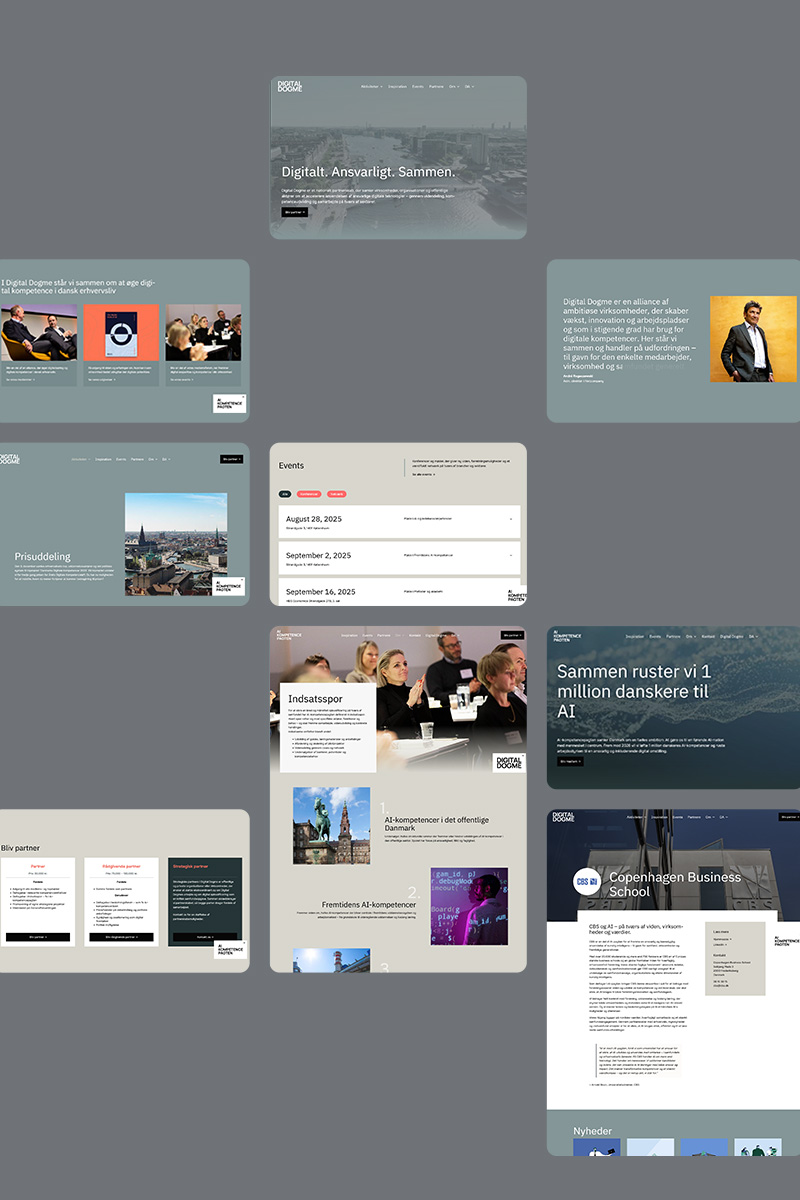Follow the 'Se alle events' link
The height and width of the screenshot is (1200, 800).
pos(424,474)
